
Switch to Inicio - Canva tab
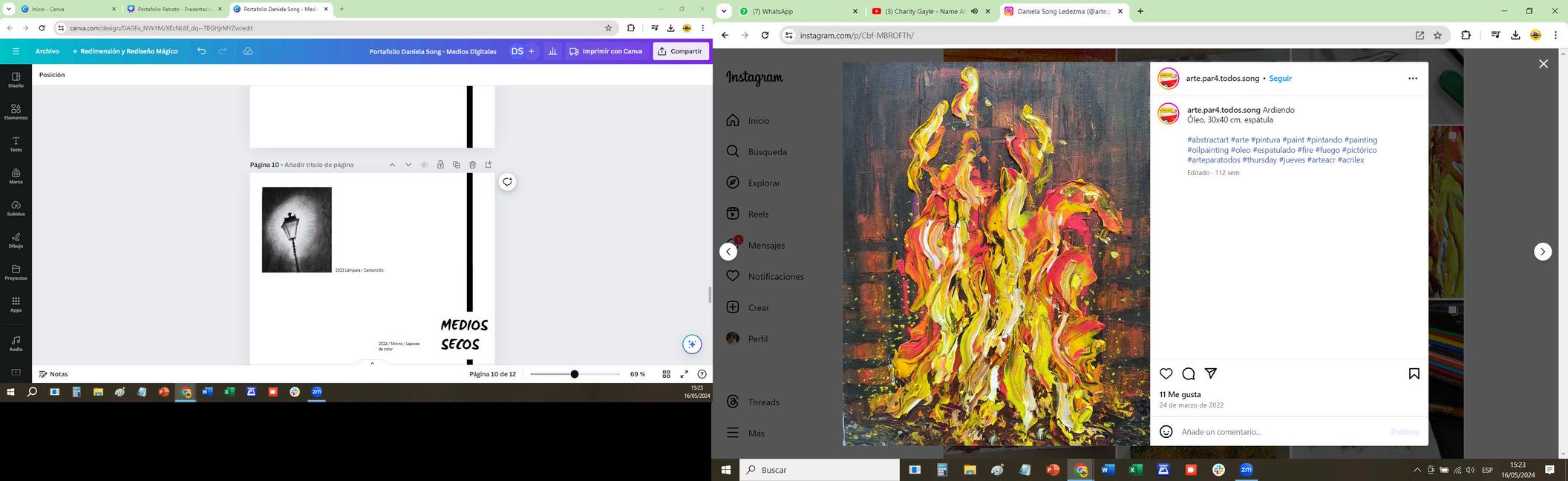coord(68,9)
